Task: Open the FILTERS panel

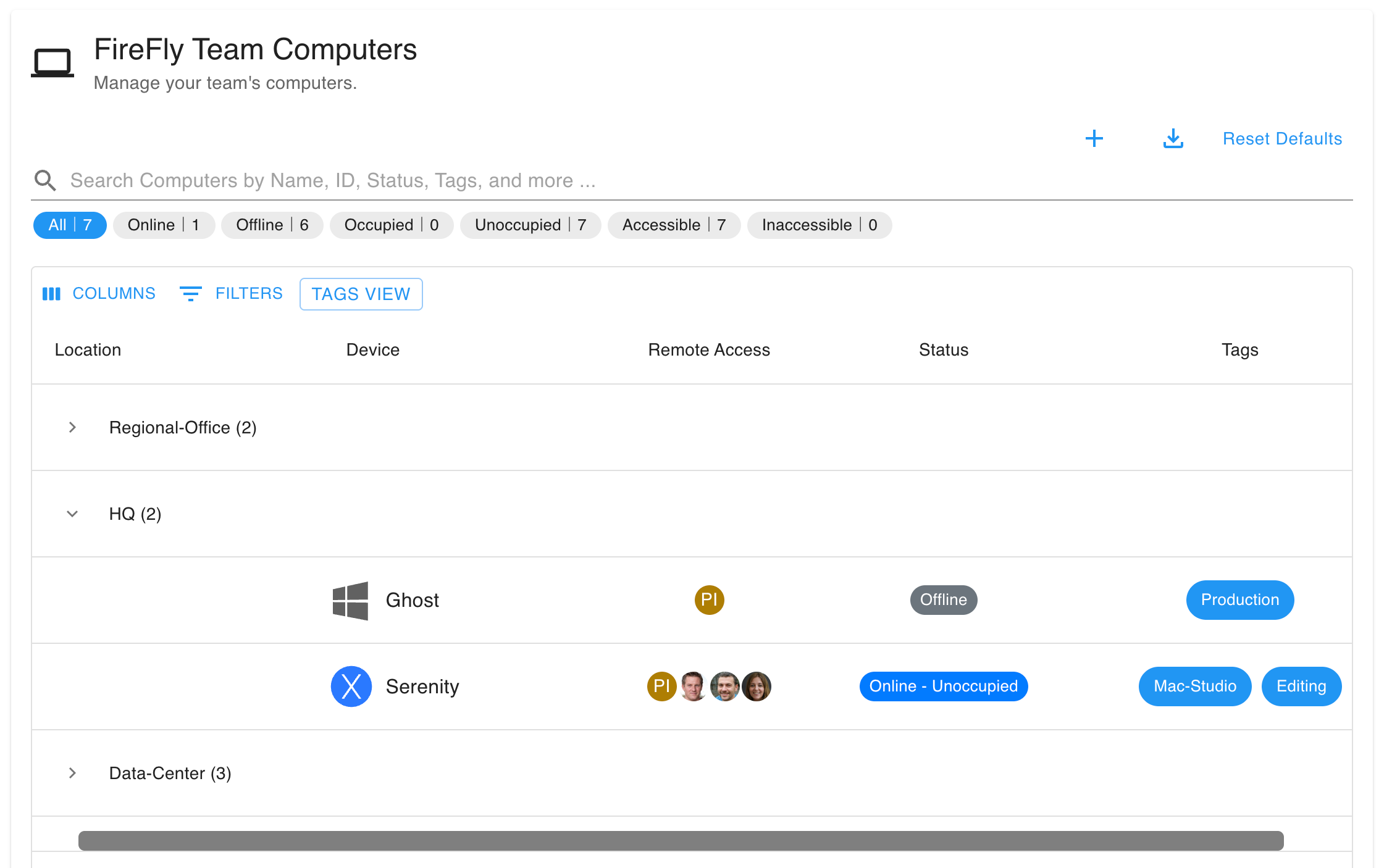Action: [231, 294]
